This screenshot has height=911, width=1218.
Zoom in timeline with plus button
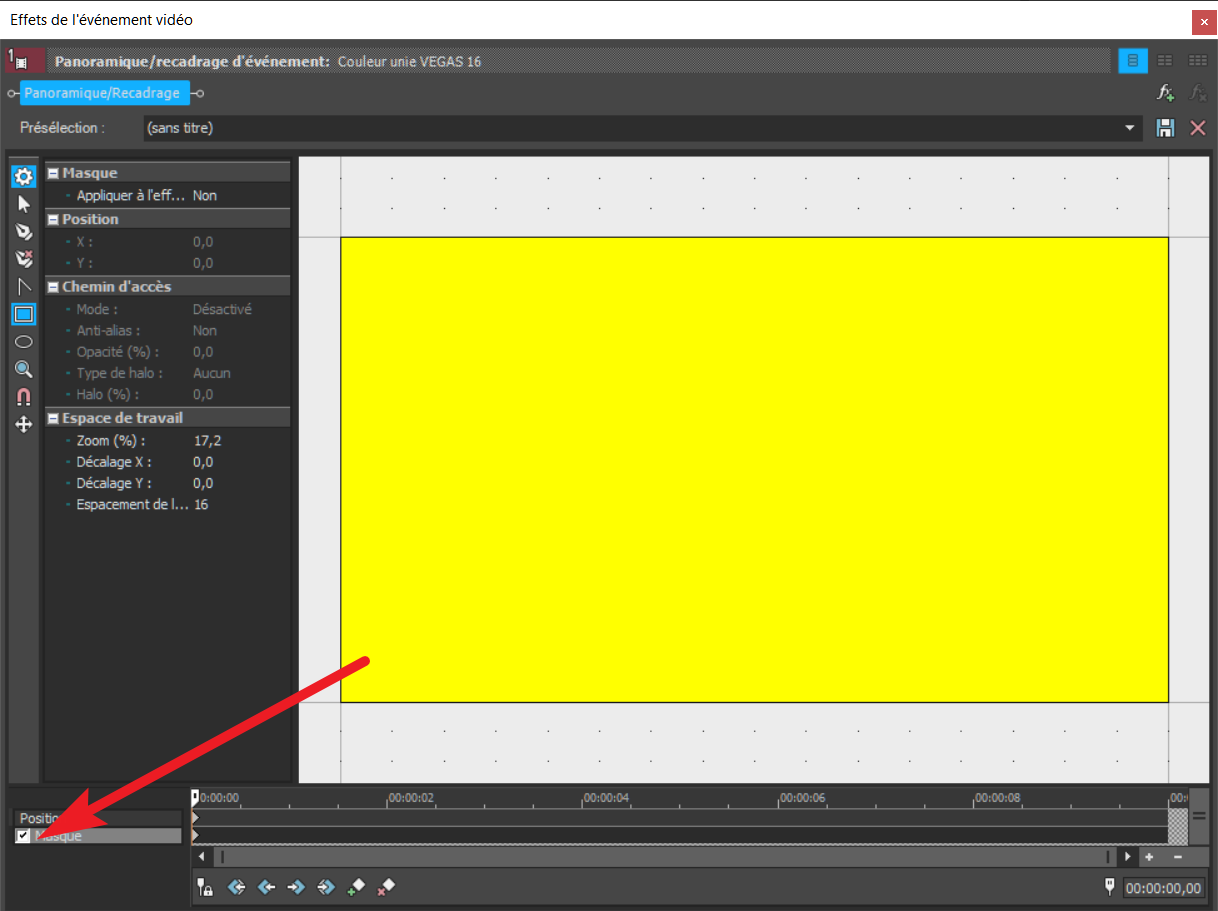(x=1149, y=857)
